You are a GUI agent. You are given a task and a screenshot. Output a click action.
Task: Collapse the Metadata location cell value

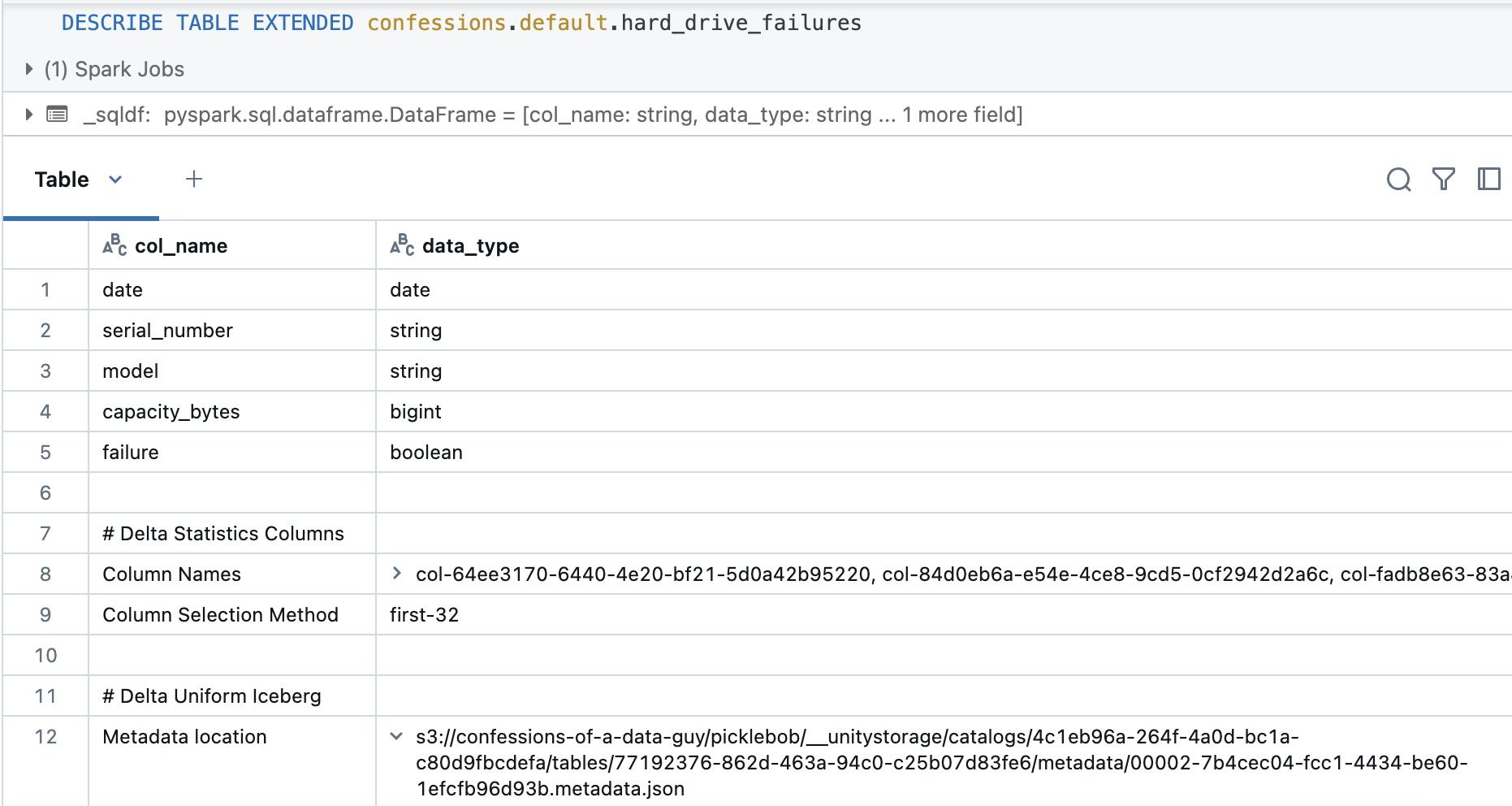(396, 736)
